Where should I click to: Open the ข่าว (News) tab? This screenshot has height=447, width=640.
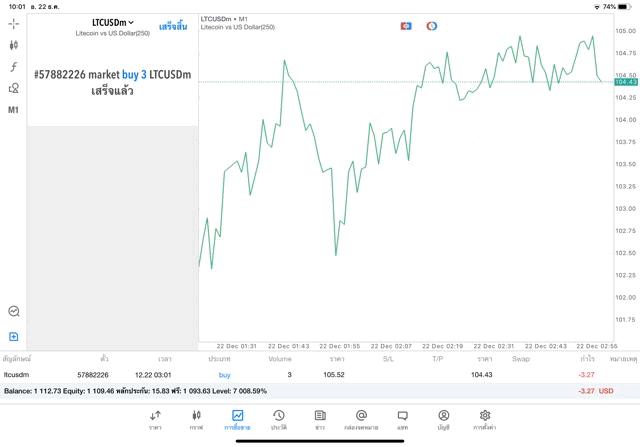[x=320, y=420]
